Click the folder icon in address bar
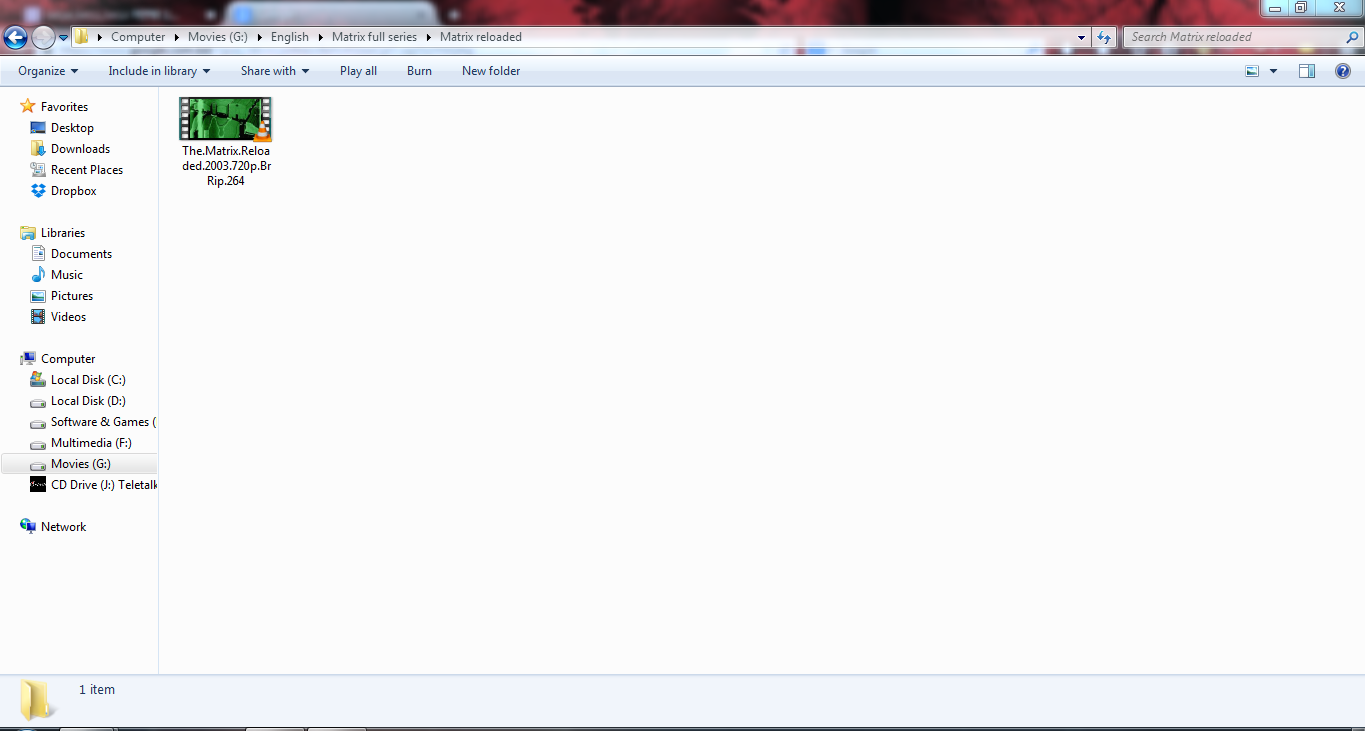 pos(82,37)
